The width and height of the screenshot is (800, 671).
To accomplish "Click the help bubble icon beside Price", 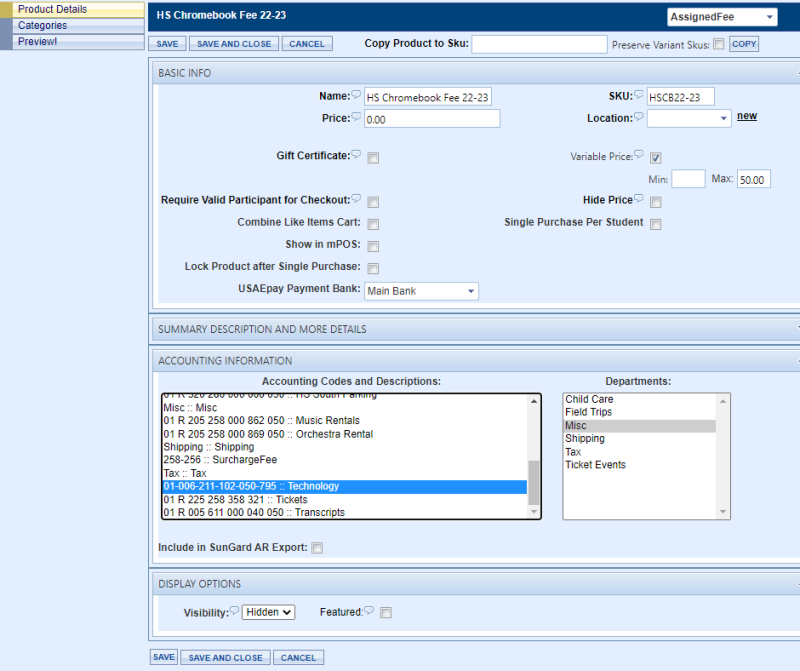I will click(x=356, y=116).
